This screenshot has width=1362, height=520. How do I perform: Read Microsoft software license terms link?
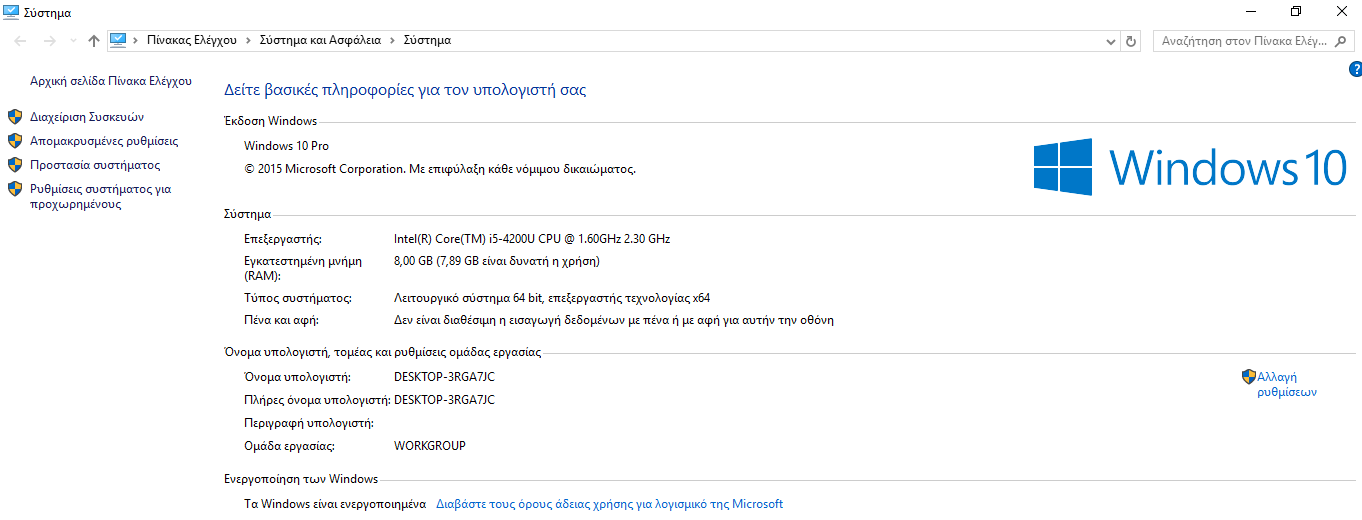(x=610, y=504)
